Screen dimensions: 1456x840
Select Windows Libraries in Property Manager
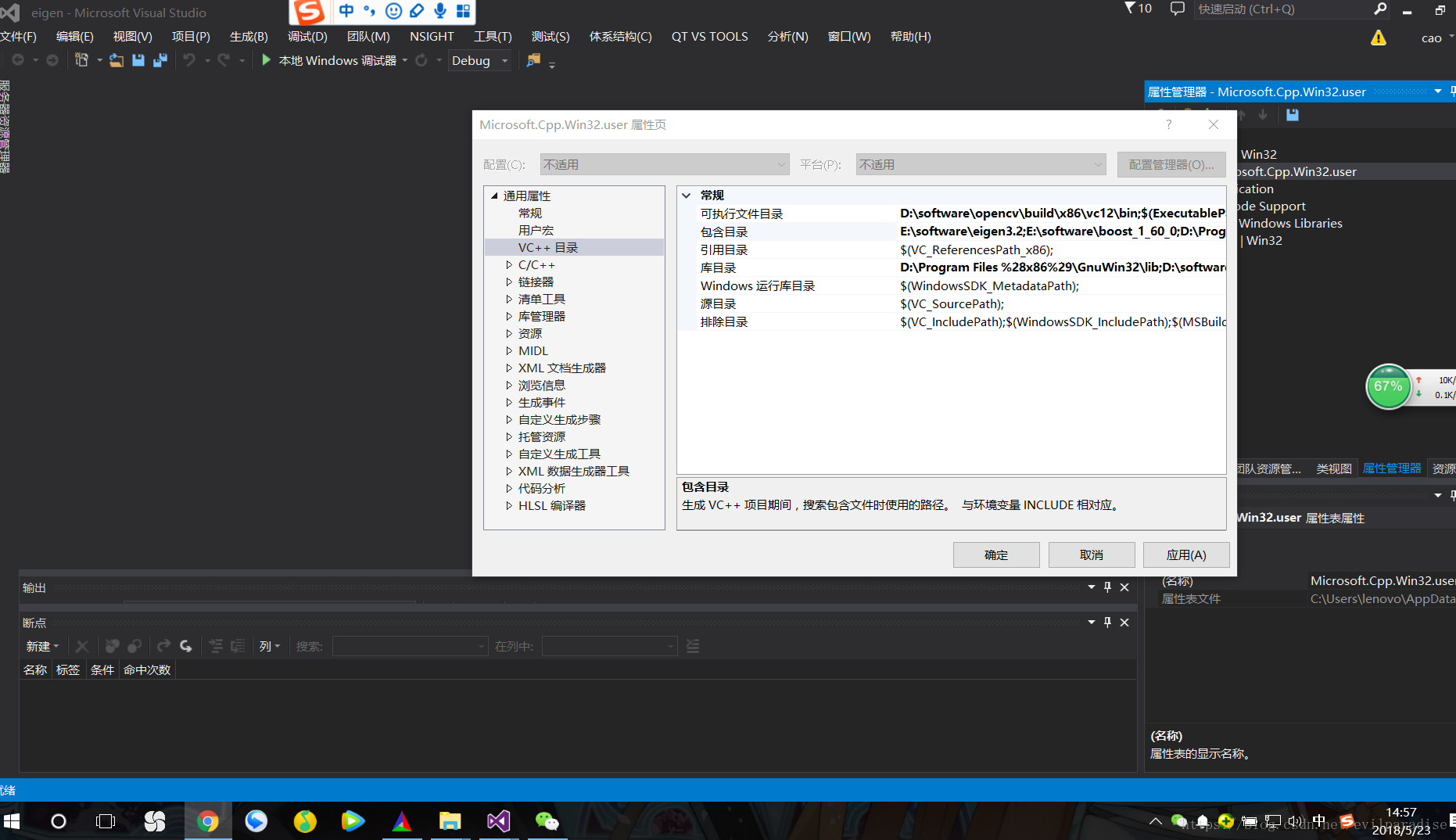click(x=1290, y=224)
